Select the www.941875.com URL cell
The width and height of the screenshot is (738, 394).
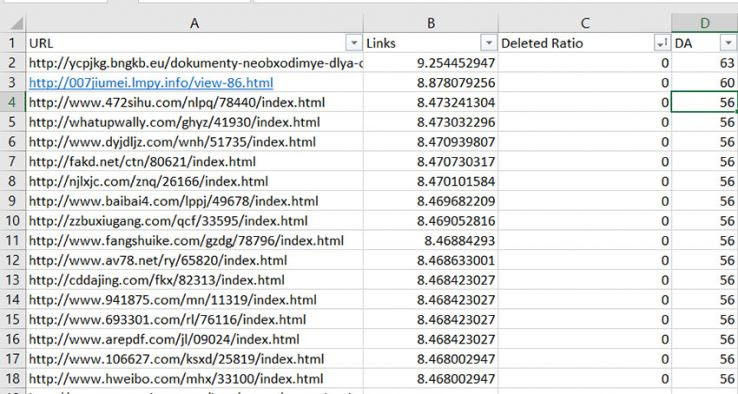[x=194, y=300]
